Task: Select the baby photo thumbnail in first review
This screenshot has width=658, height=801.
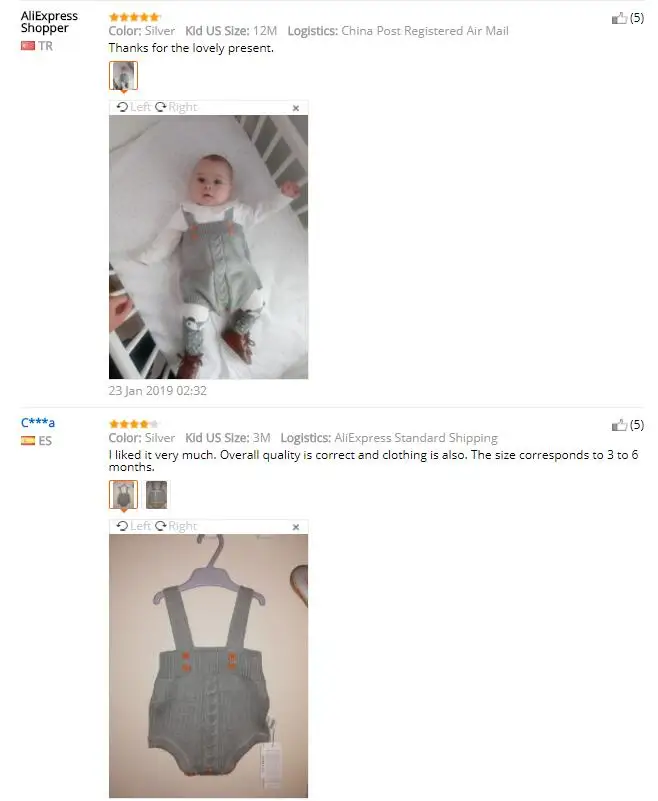Action: pyautogui.click(x=123, y=76)
